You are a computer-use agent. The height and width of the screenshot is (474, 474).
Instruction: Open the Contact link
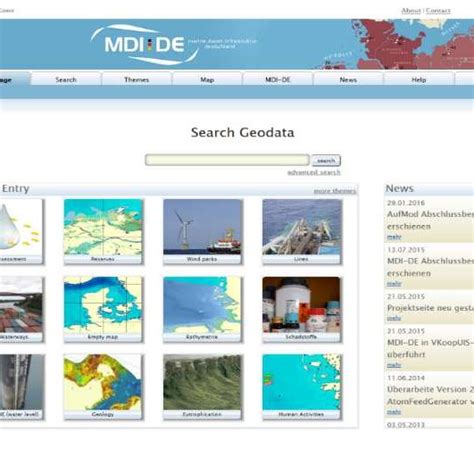point(438,11)
